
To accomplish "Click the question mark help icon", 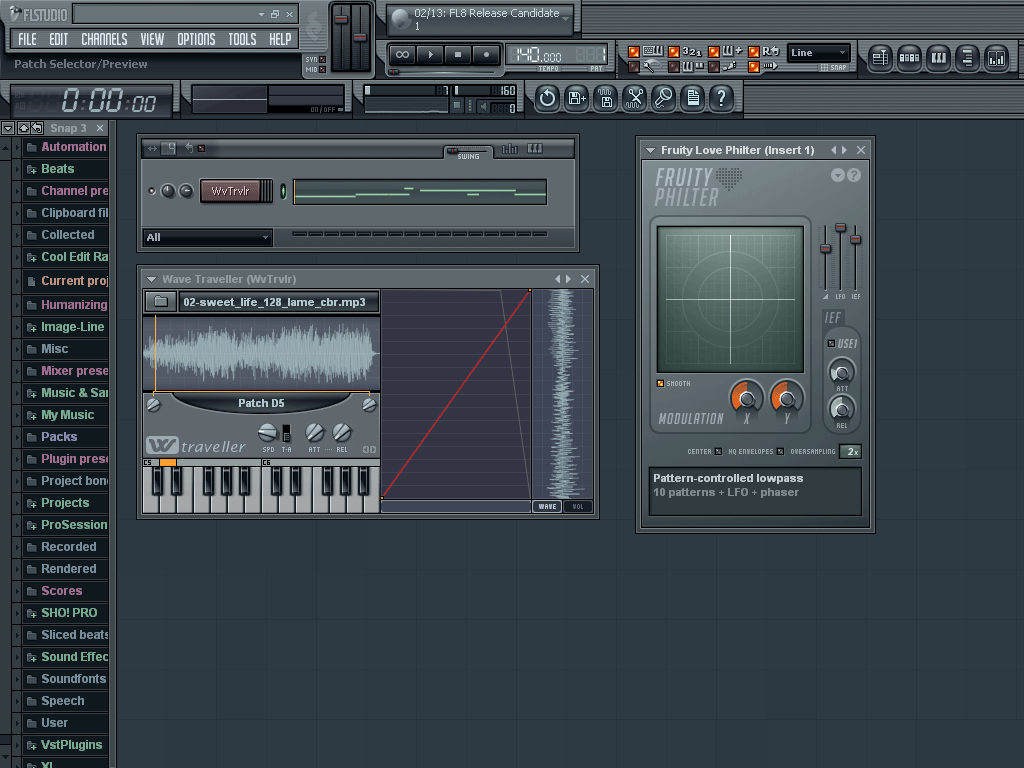I will pos(722,99).
